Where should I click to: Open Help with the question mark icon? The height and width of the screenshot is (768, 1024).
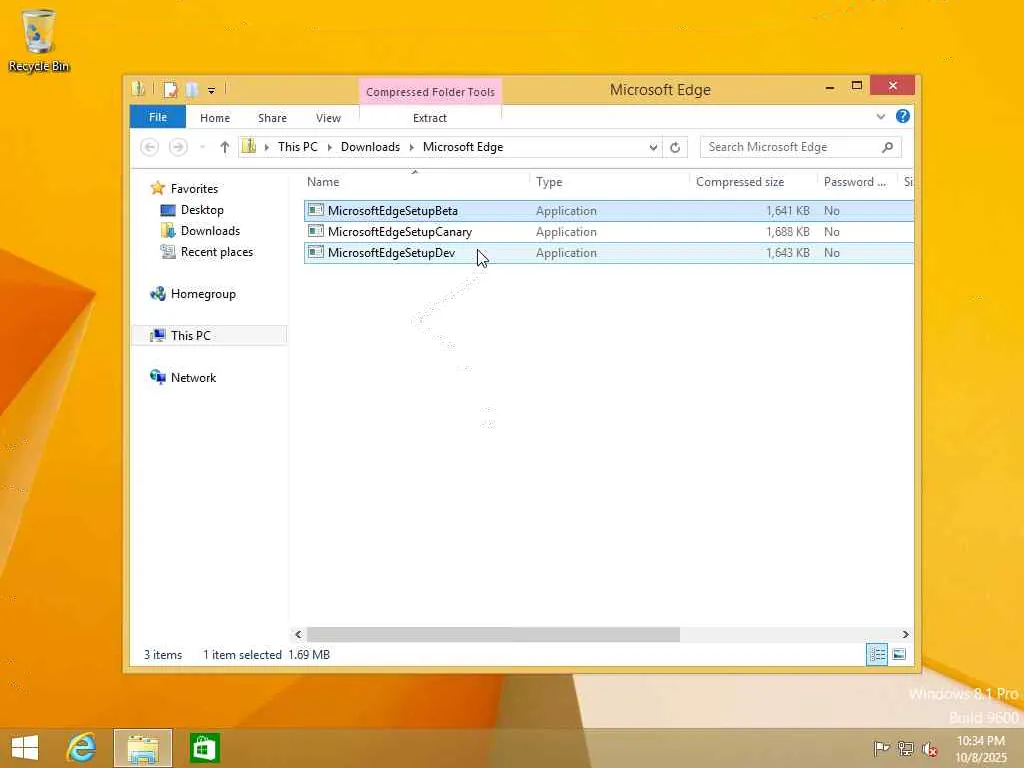(x=903, y=116)
